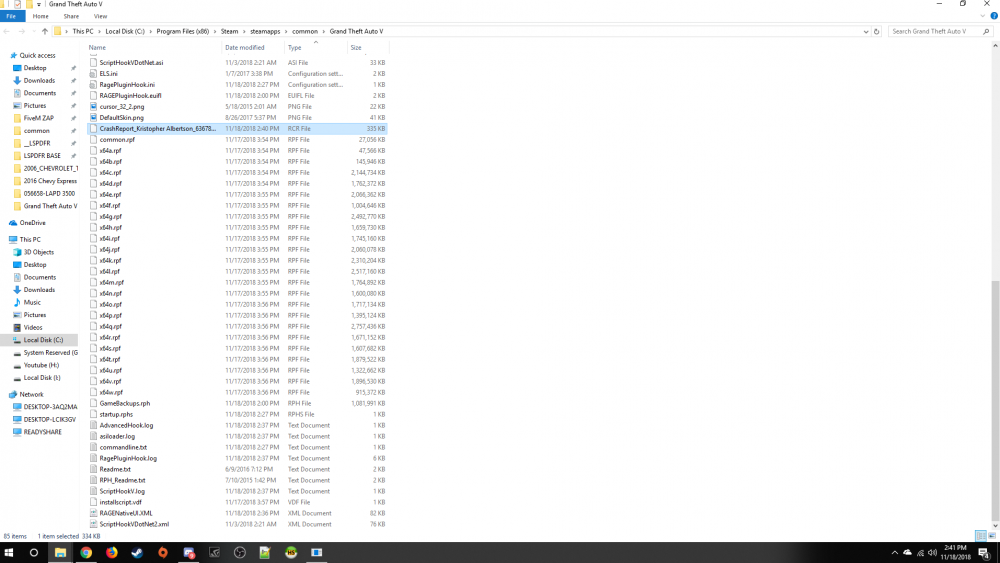
Task: Sort files by Date modified column
Action: (x=253, y=48)
